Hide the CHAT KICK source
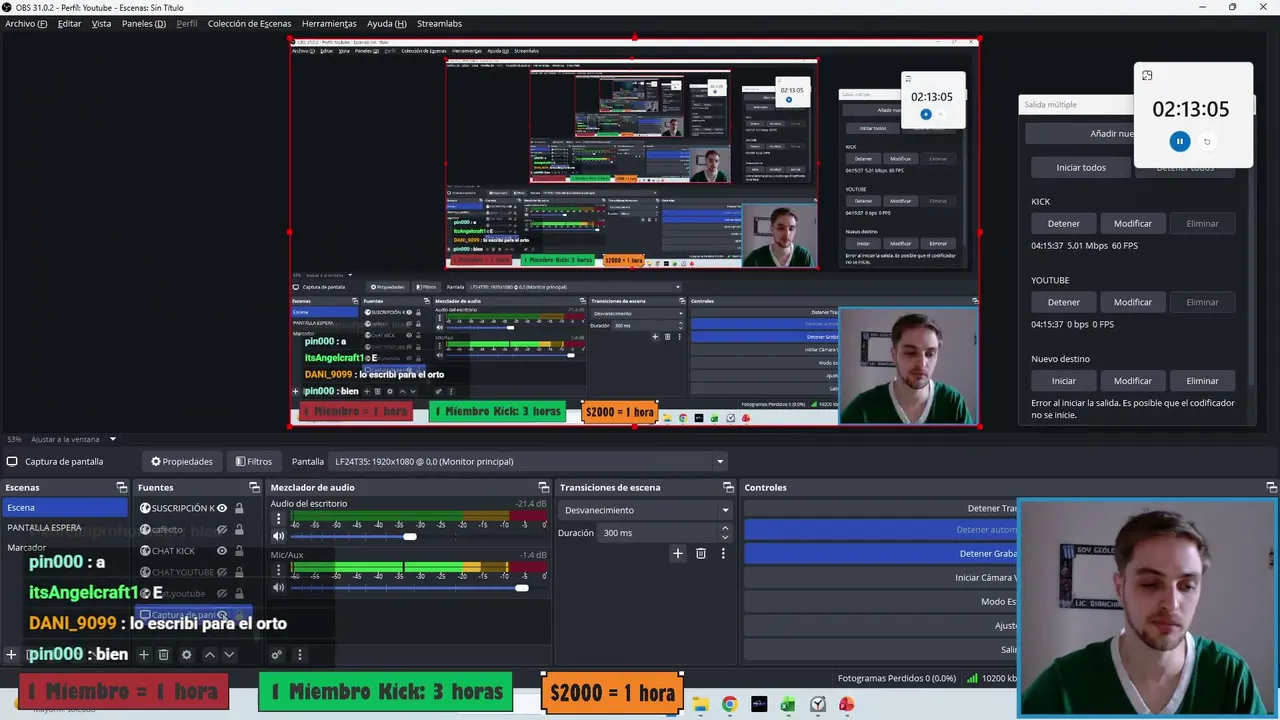1280x720 pixels. (x=222, y=551)
